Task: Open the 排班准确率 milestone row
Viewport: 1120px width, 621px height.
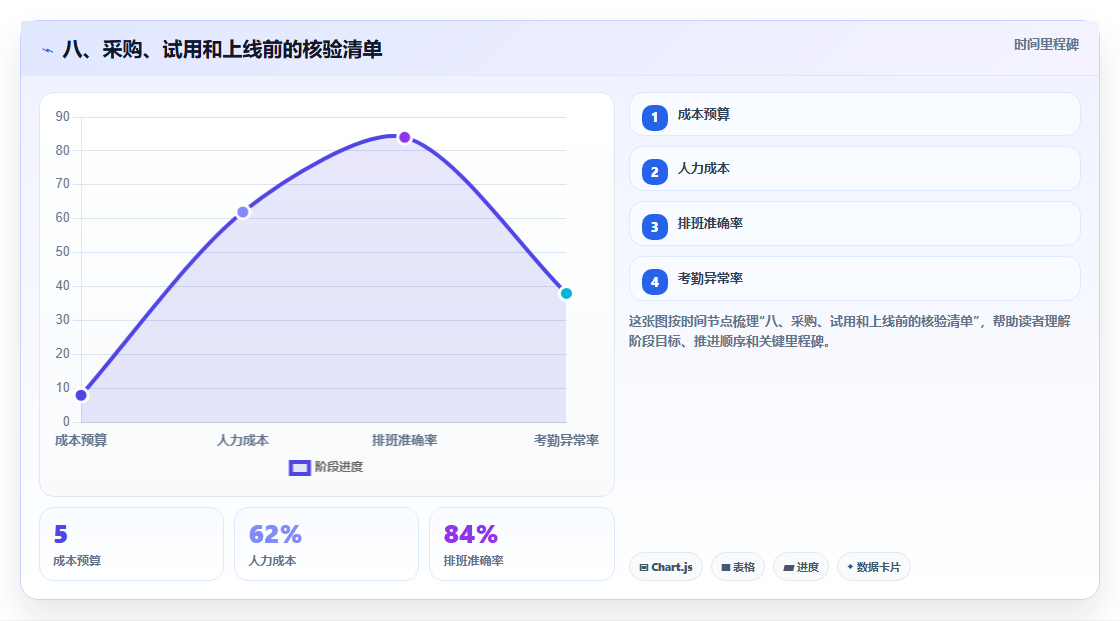Action: tap(854, 224)
